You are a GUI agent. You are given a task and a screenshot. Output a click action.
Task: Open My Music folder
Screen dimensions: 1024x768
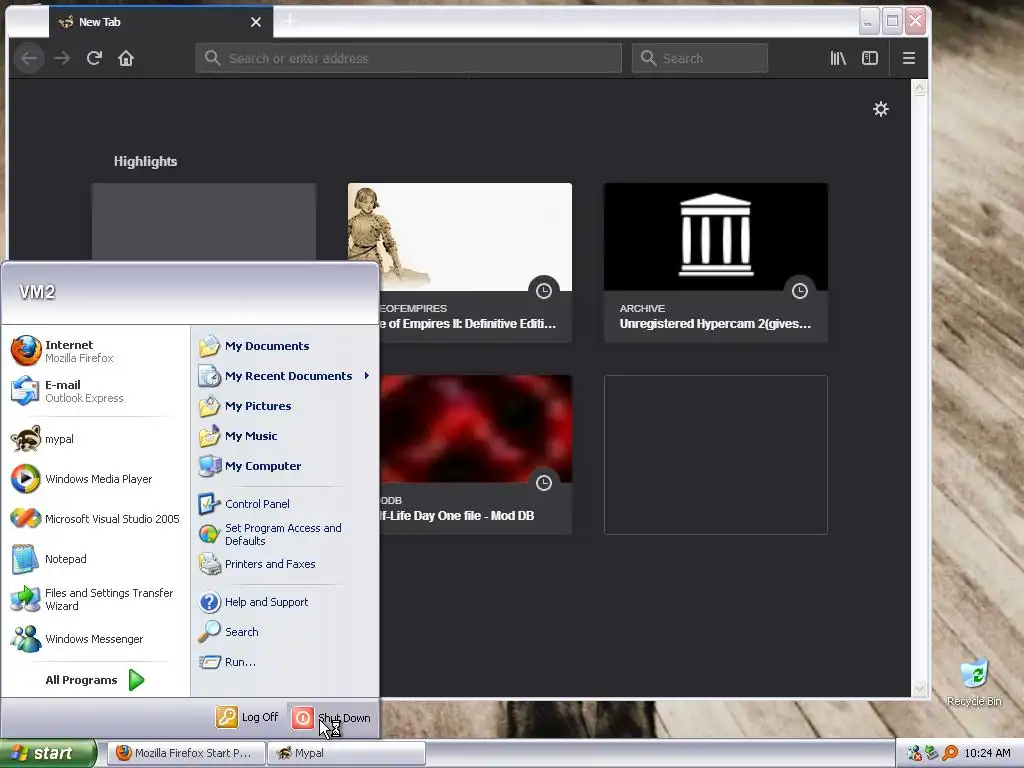click(x=284, y=436)
